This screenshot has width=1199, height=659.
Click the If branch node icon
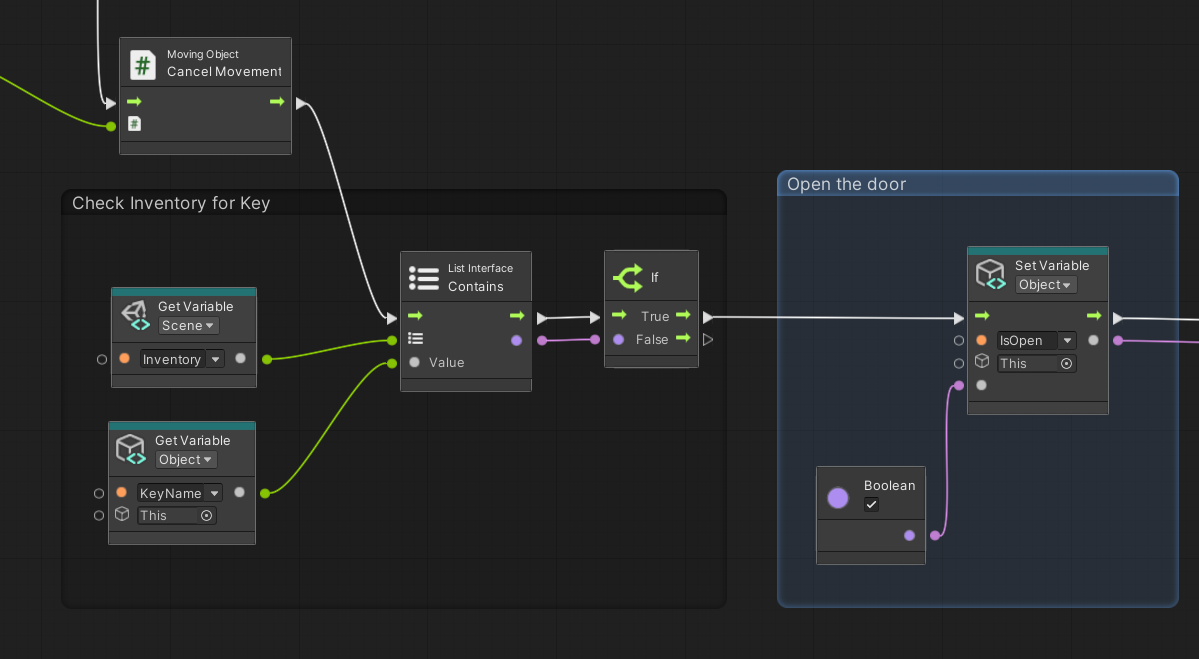(x=627, y=277)
